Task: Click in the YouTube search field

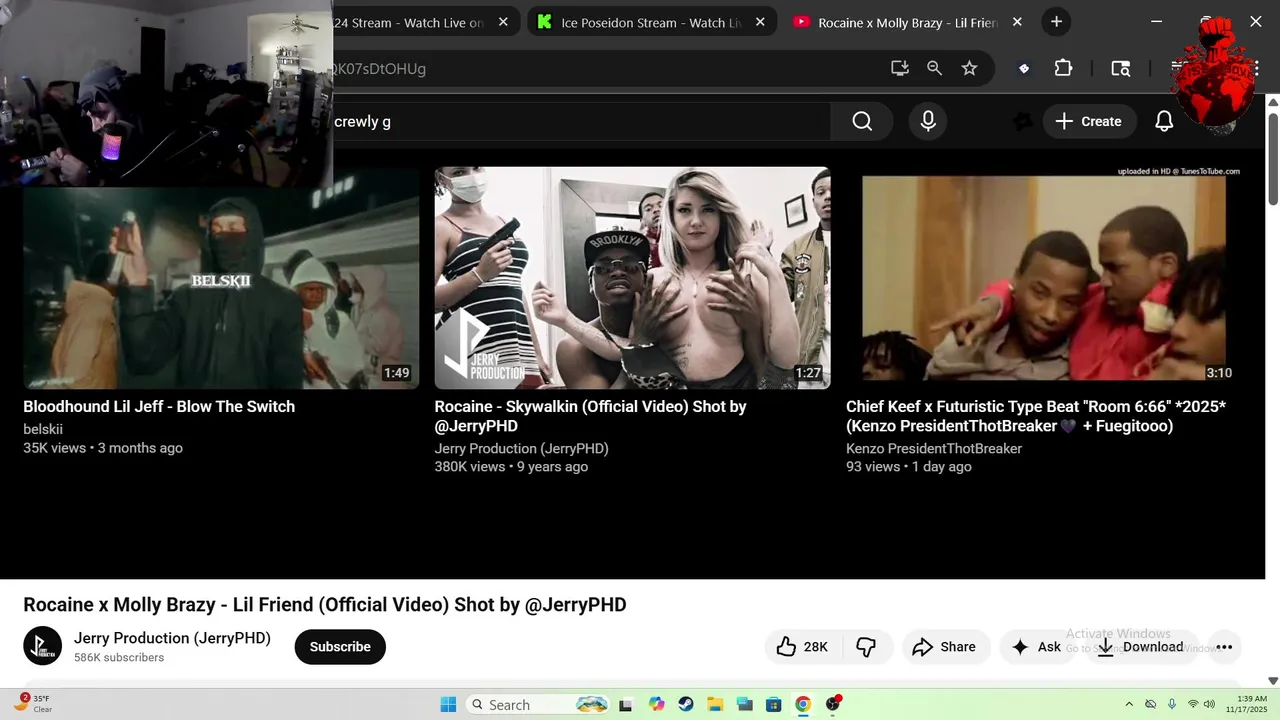Action: tap(580, 121)
